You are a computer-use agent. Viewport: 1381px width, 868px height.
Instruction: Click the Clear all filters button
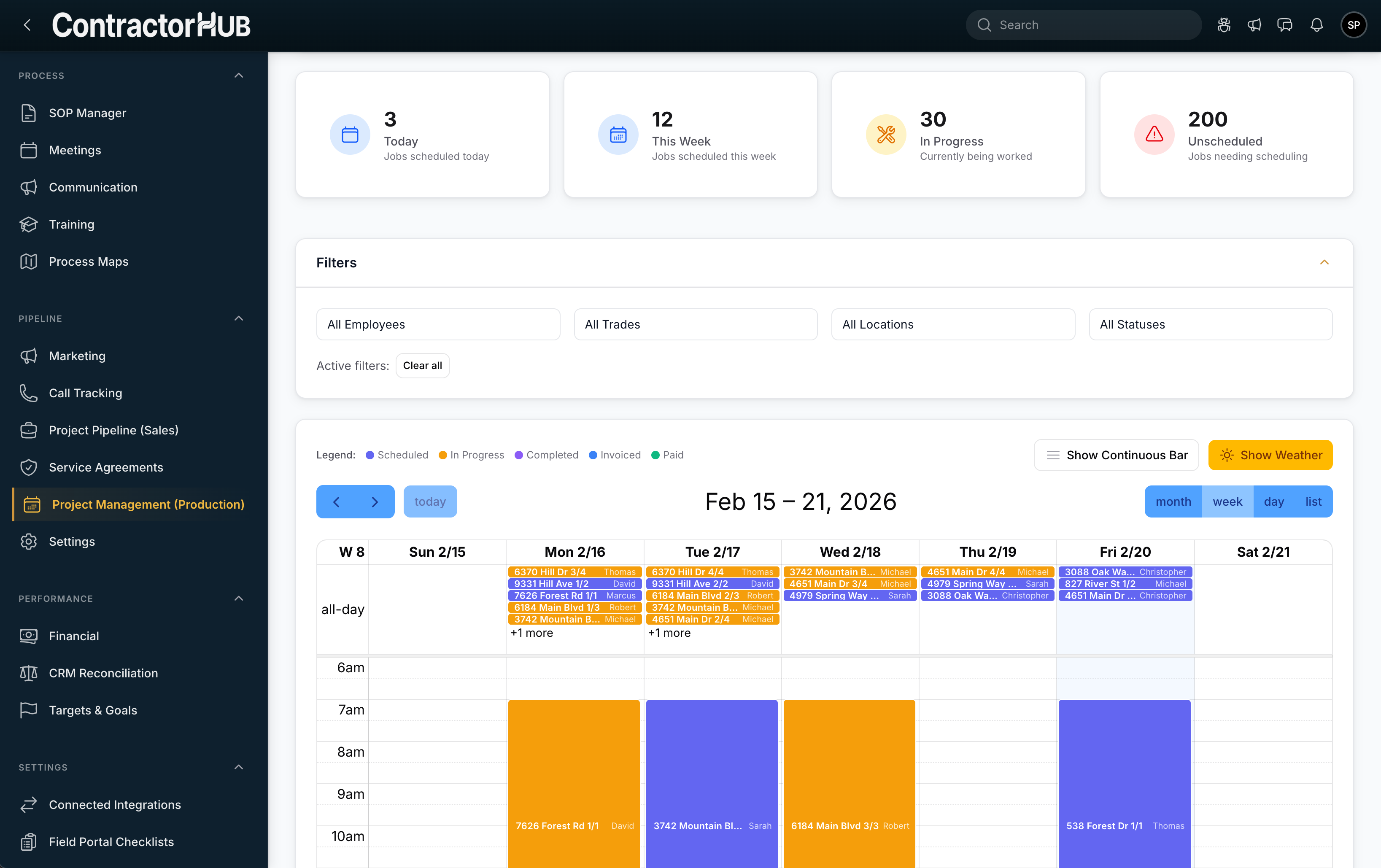coord(422,366)
